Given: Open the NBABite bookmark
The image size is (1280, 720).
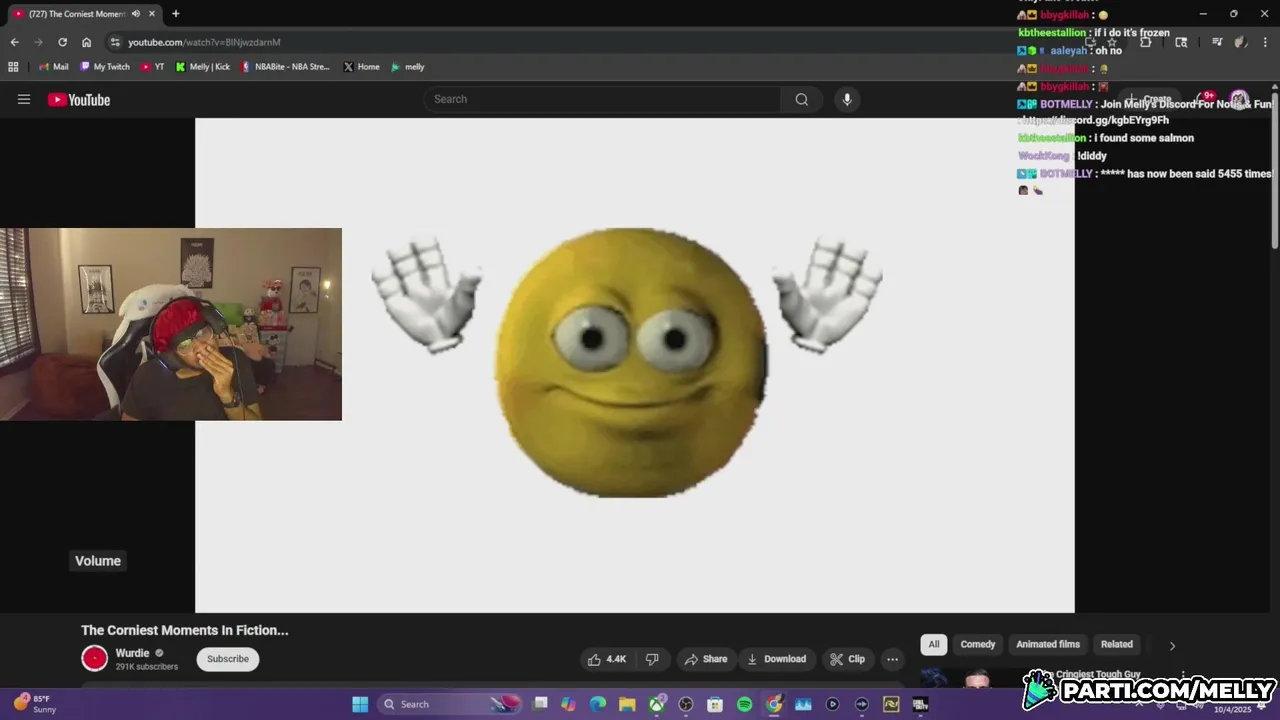Looking at the screenshot, I should [x=285, y=67].
